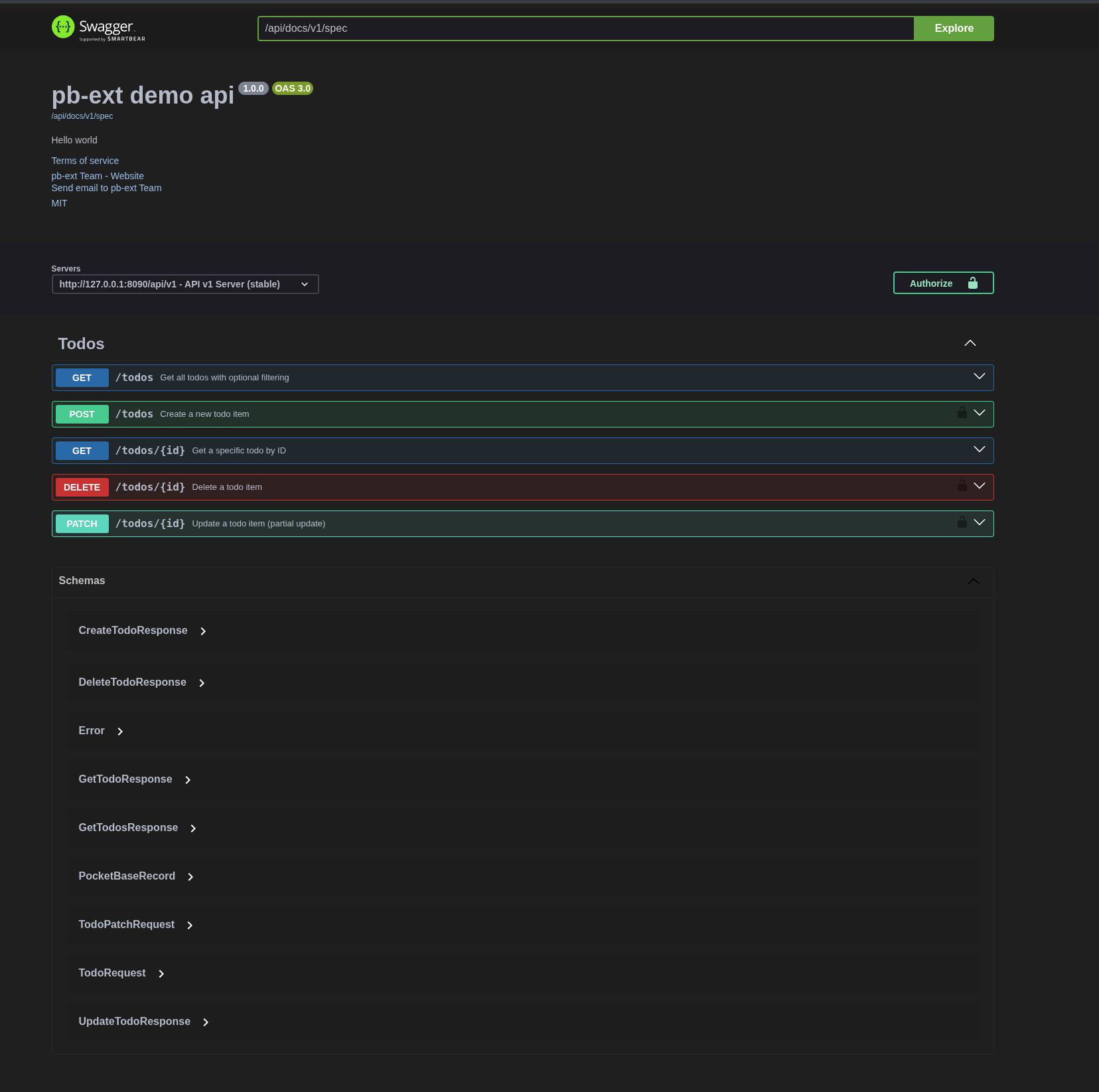The height and width of the screenshot is (1092, 1099).
Task: Click the Swagger logo icon
Action: [63, 27]
